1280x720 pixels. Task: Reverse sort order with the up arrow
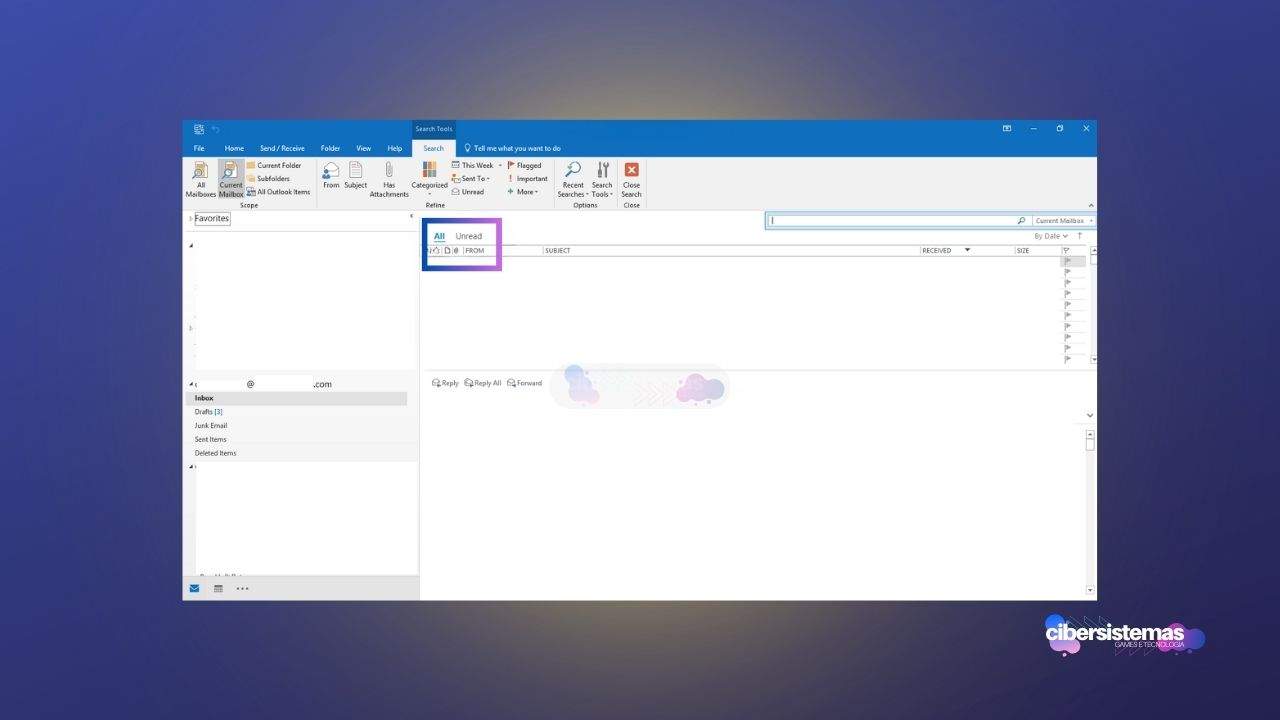1080,236
